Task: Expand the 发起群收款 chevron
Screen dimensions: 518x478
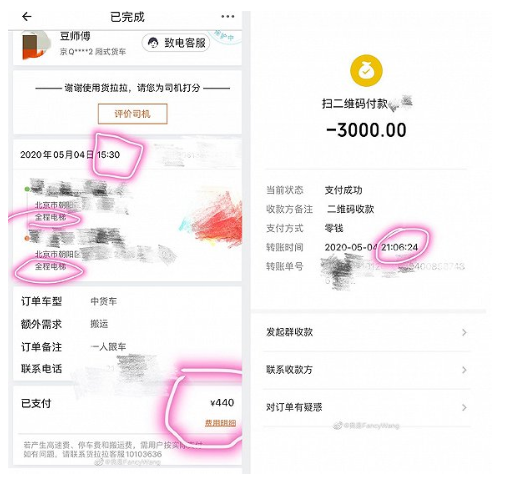Action: point(464,332)
